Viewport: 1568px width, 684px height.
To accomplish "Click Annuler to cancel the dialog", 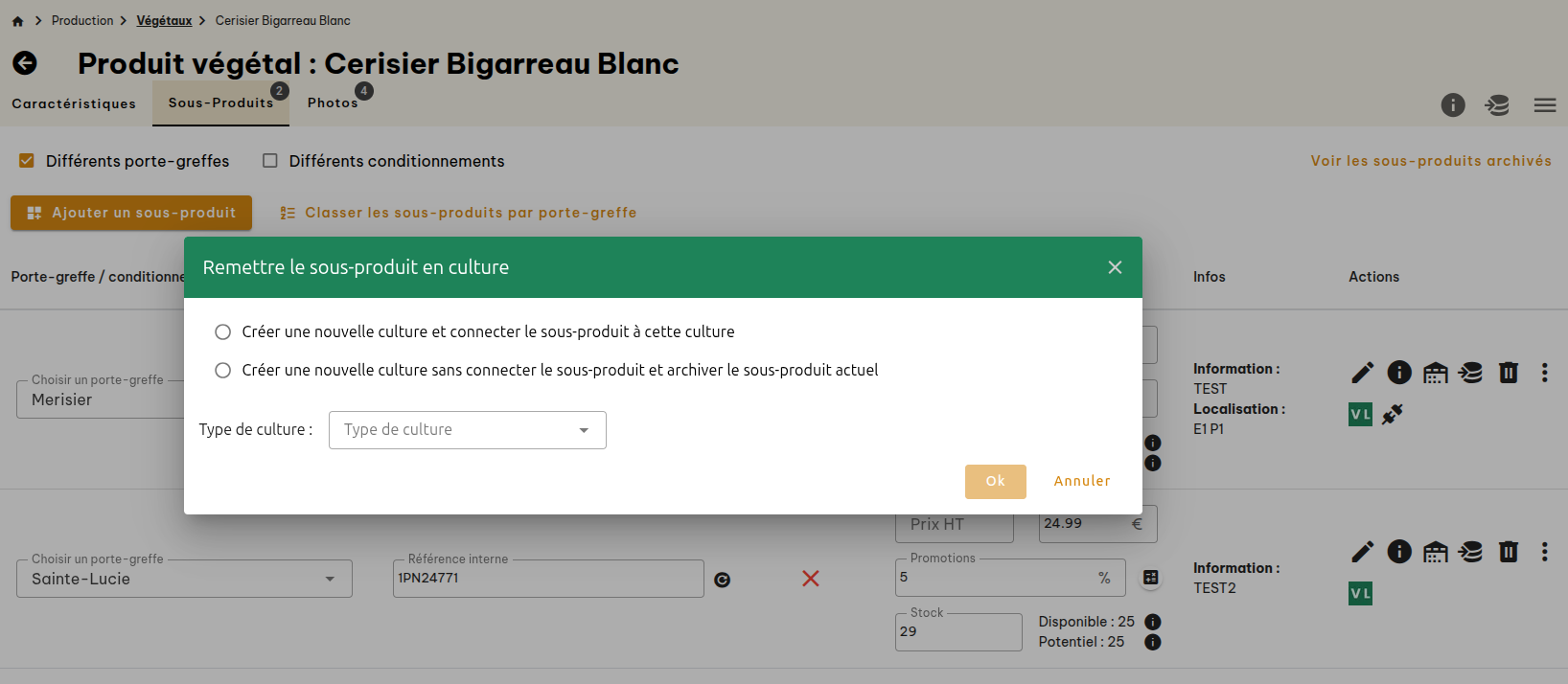I will tap(1082, 482).
